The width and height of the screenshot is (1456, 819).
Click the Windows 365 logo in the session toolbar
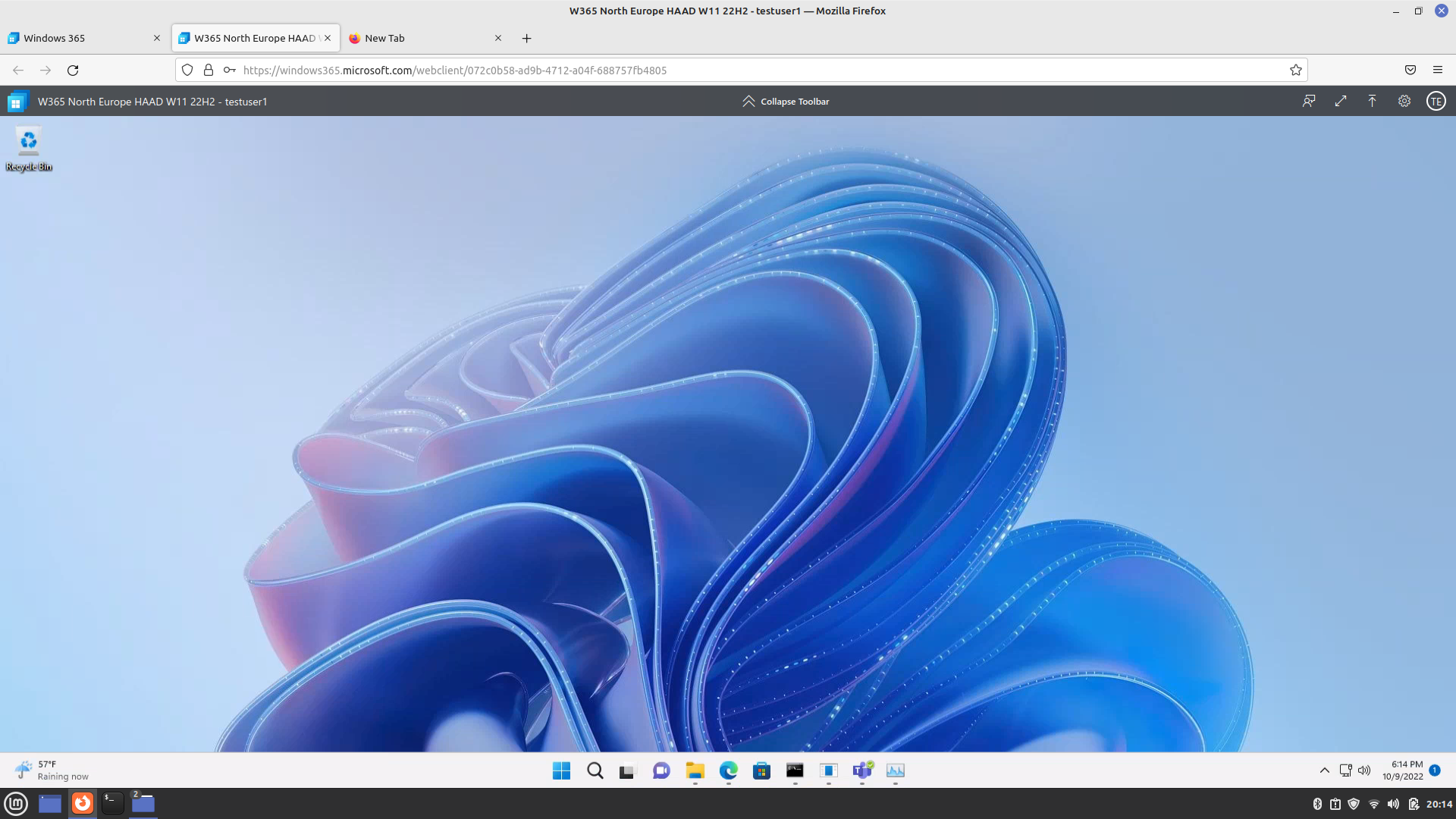[x=17, y=102]
